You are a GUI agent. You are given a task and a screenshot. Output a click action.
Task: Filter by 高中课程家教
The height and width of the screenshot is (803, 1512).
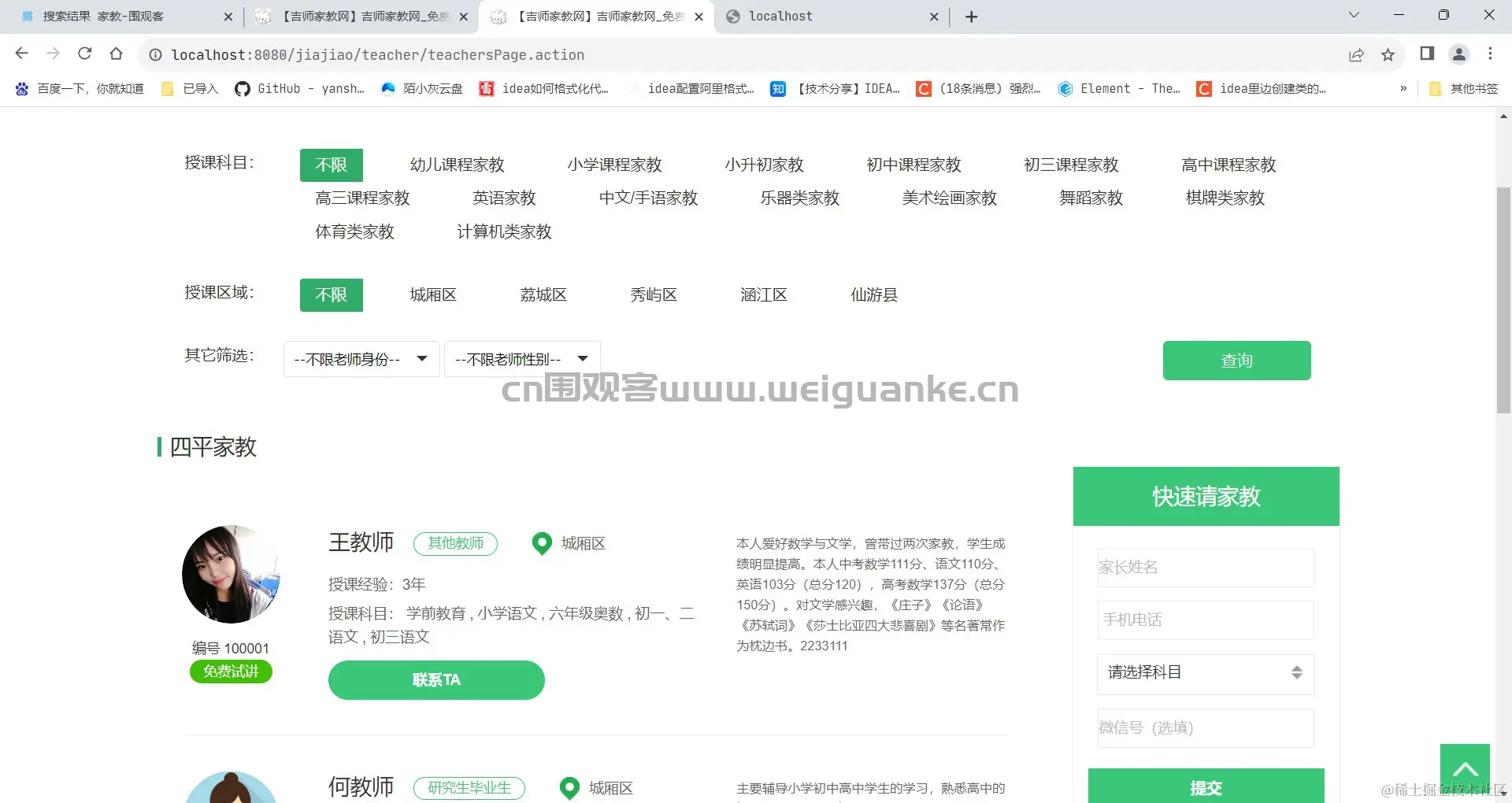pyautogui.click(x=1229, y=165)
